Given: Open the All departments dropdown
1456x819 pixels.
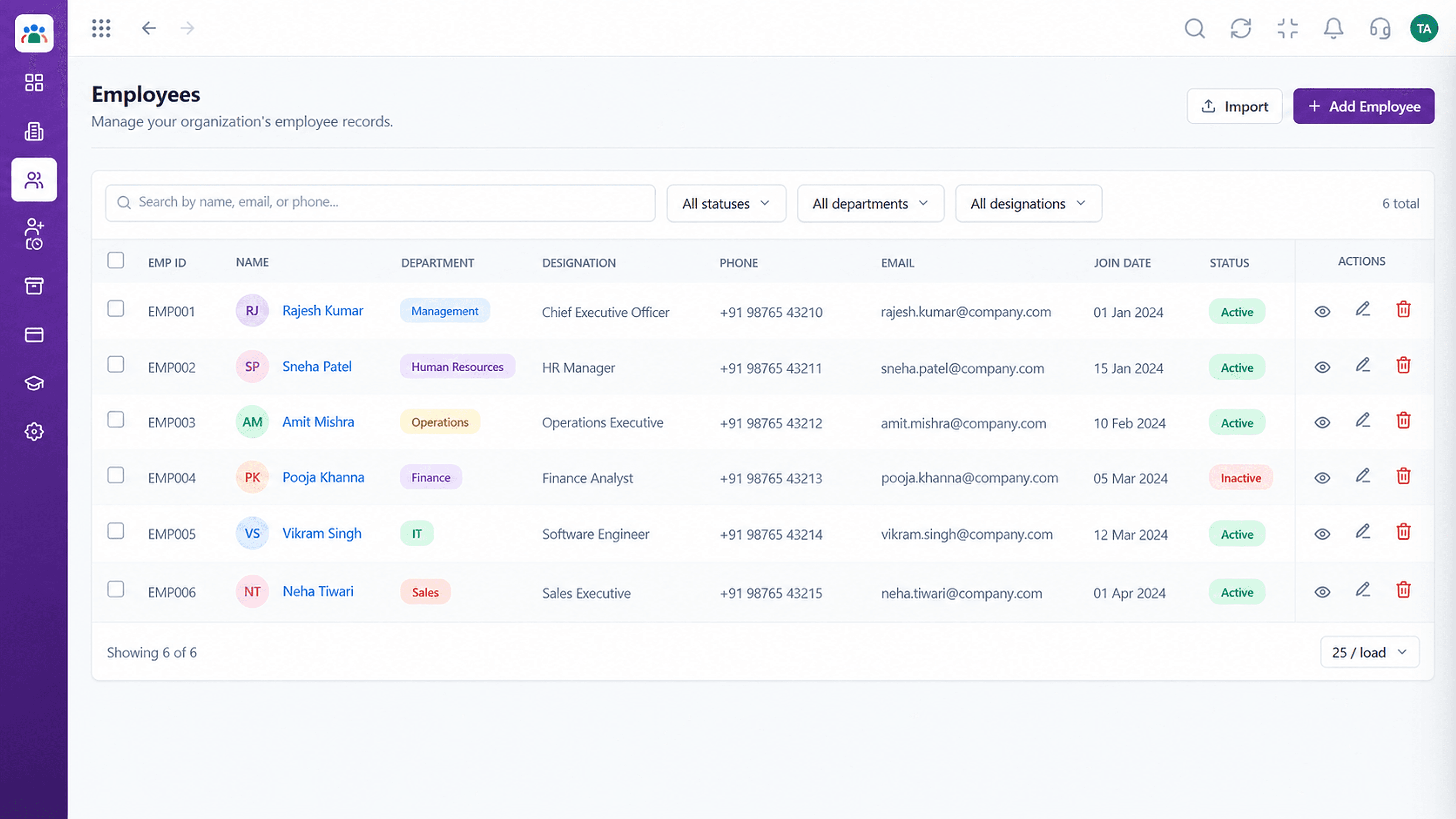Looking at the screenshot, I should pos(870,203).
